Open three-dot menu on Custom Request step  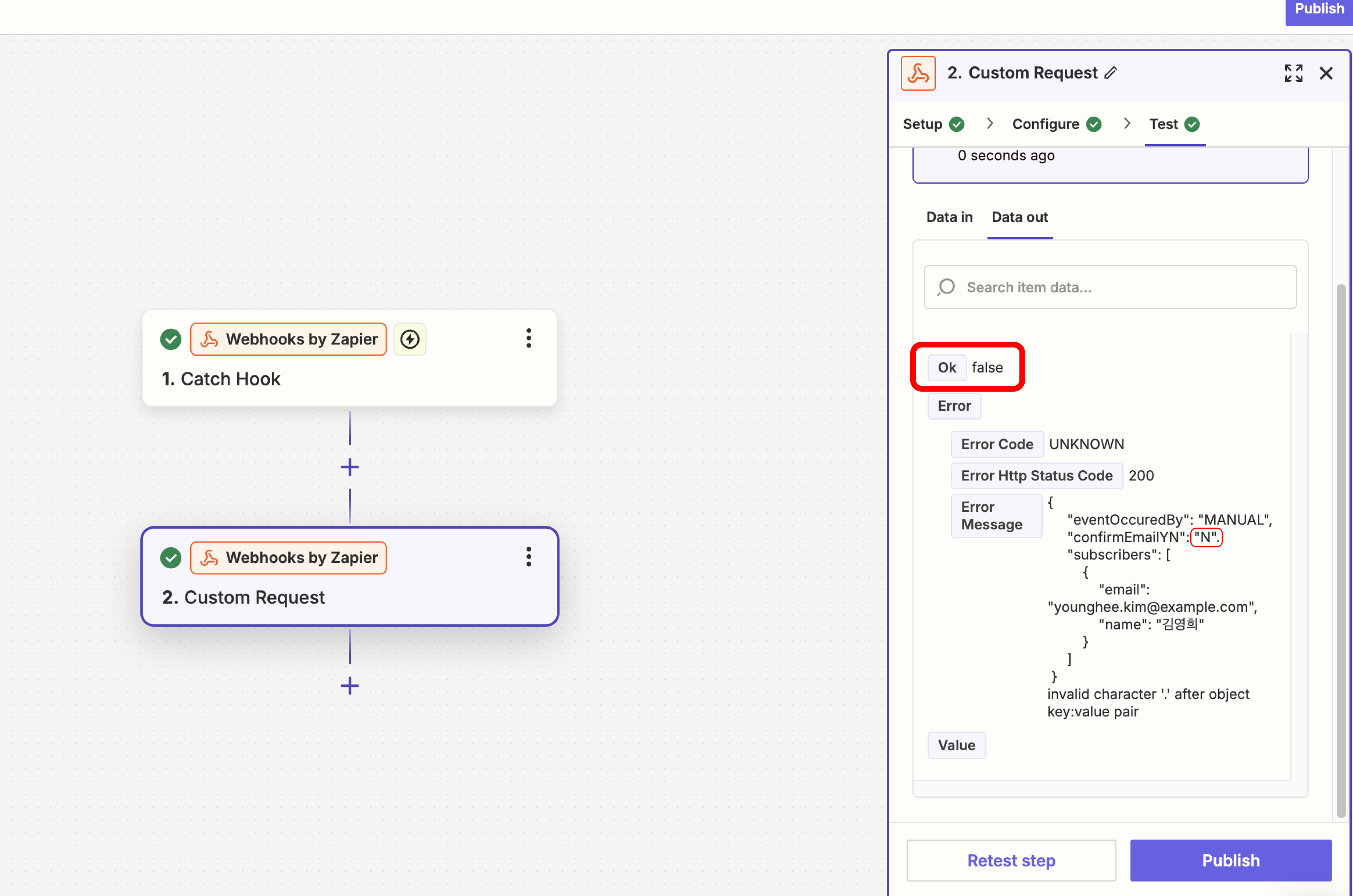coord(528,557)
